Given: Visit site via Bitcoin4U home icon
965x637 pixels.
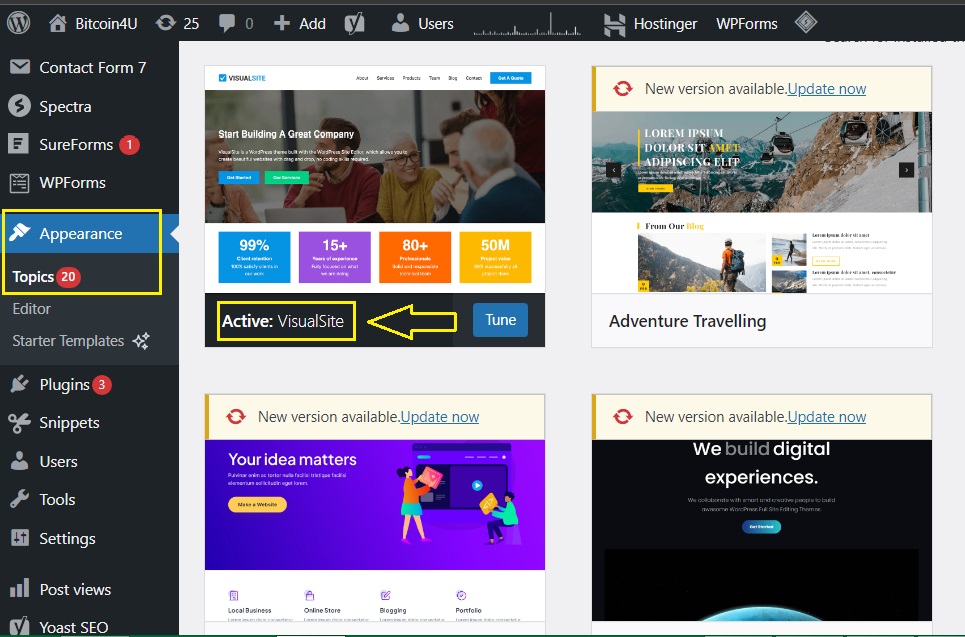Looking at the screenshot, I should (58, 23).
